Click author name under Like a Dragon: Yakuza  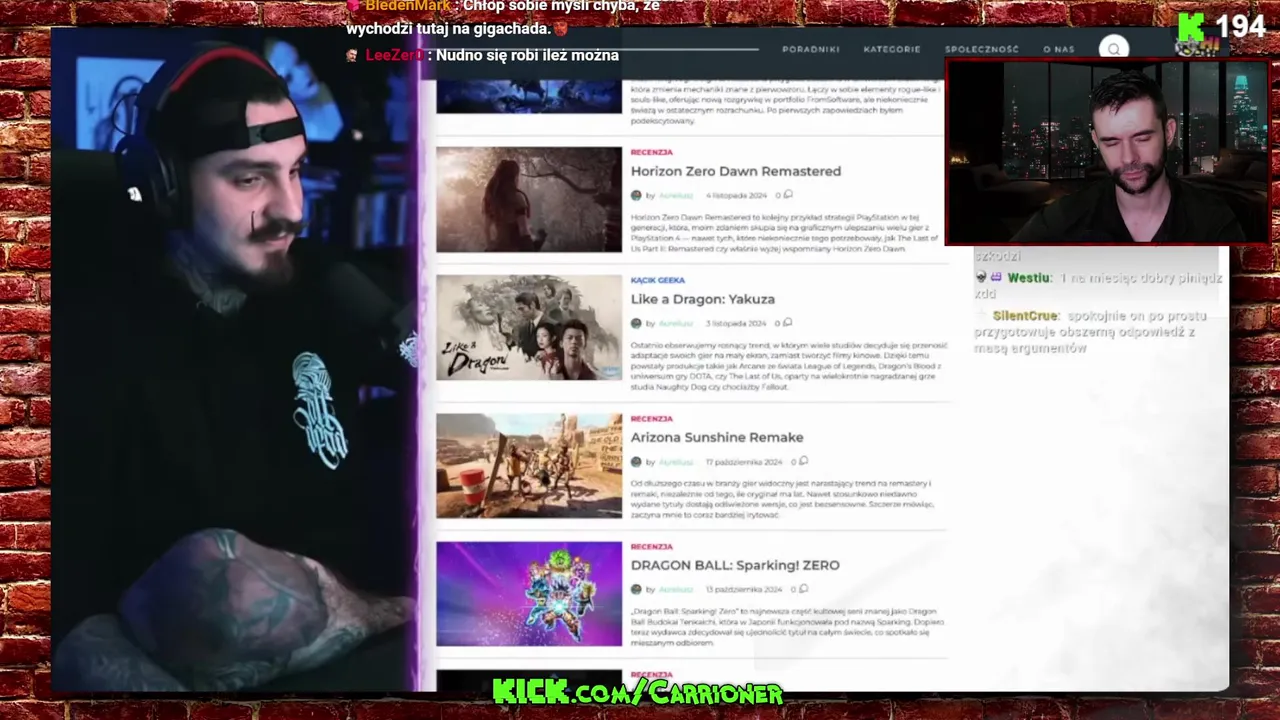pyautogui.click(x=676, y=323)
